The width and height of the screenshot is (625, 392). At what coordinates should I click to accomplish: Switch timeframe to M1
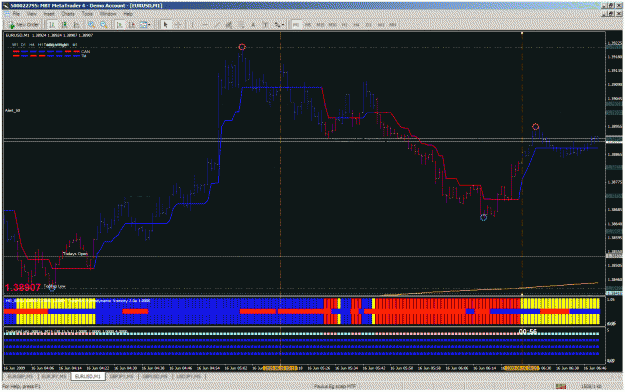(296, 25)
